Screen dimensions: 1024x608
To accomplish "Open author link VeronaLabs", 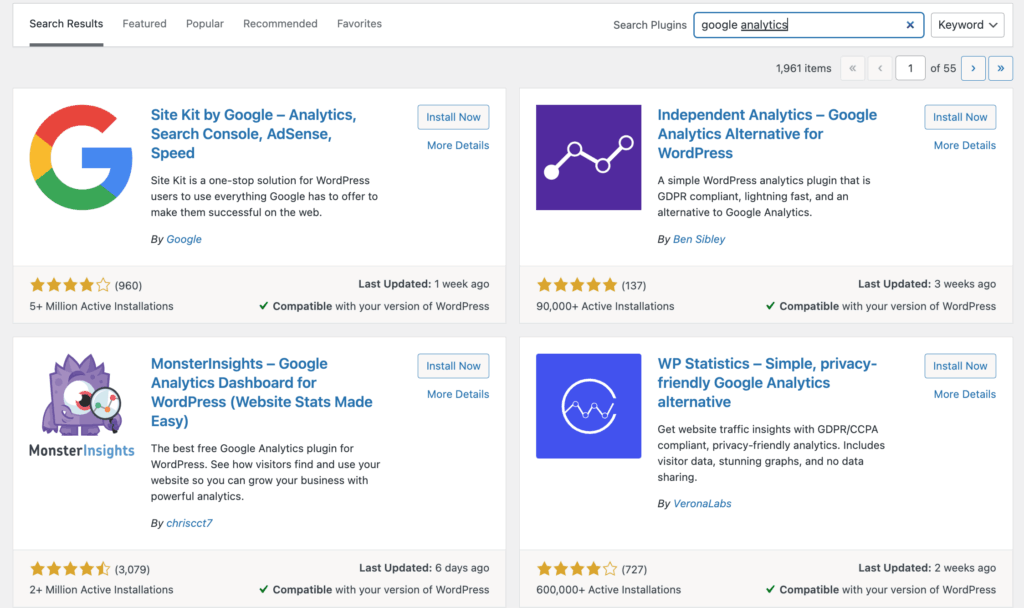I will [702, 504].
